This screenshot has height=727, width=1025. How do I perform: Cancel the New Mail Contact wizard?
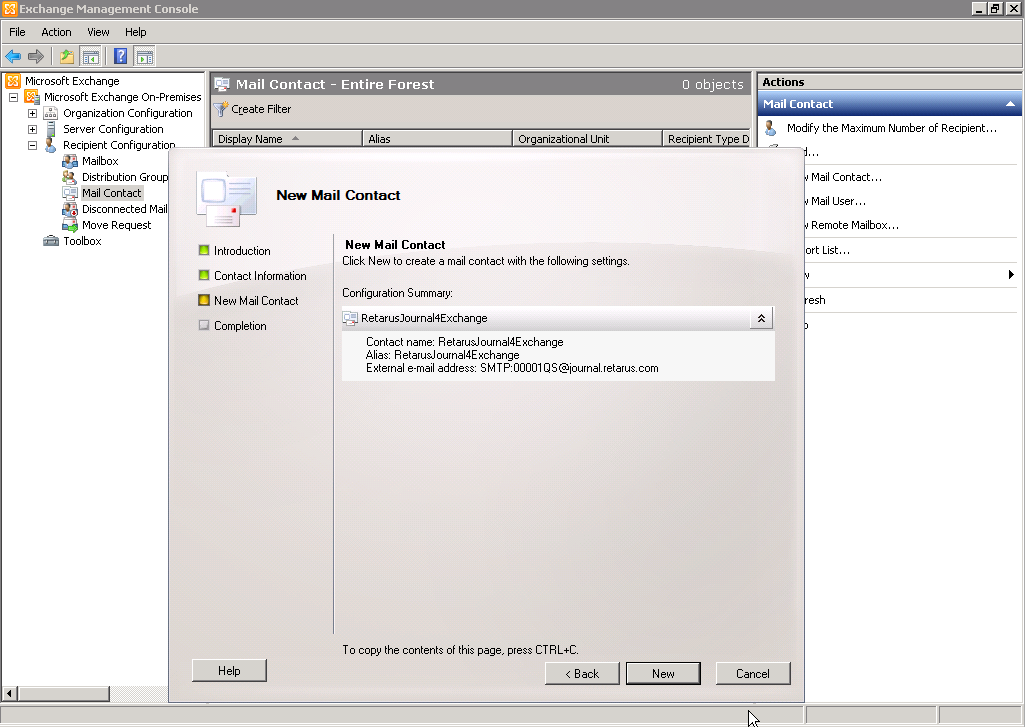[753, 673]
